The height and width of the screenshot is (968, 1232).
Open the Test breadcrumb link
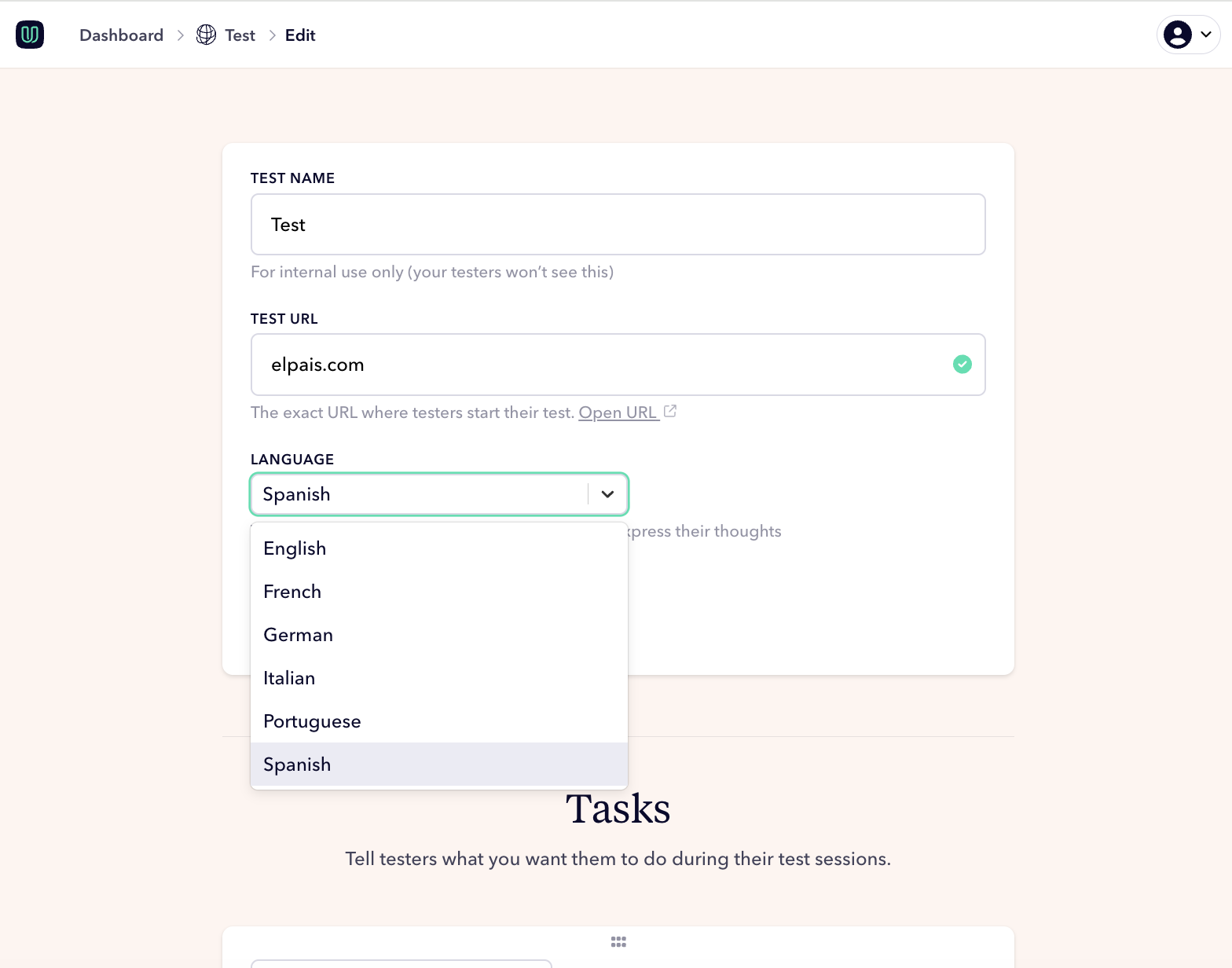(240, 35)
